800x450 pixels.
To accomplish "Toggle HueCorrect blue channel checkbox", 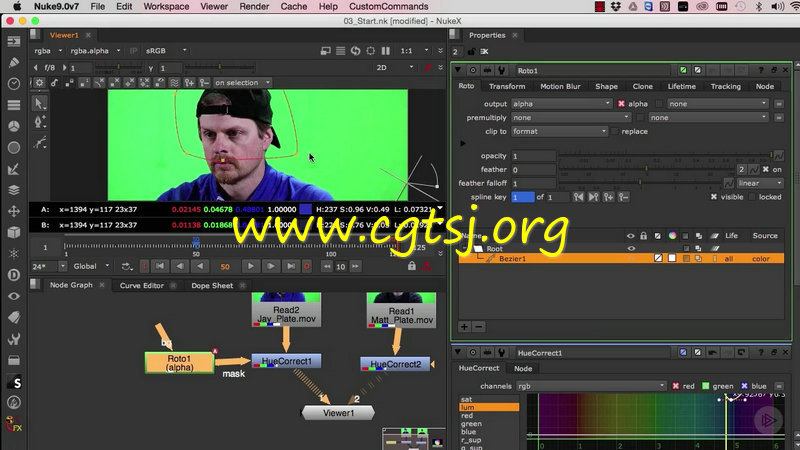I will pos(744,386).
